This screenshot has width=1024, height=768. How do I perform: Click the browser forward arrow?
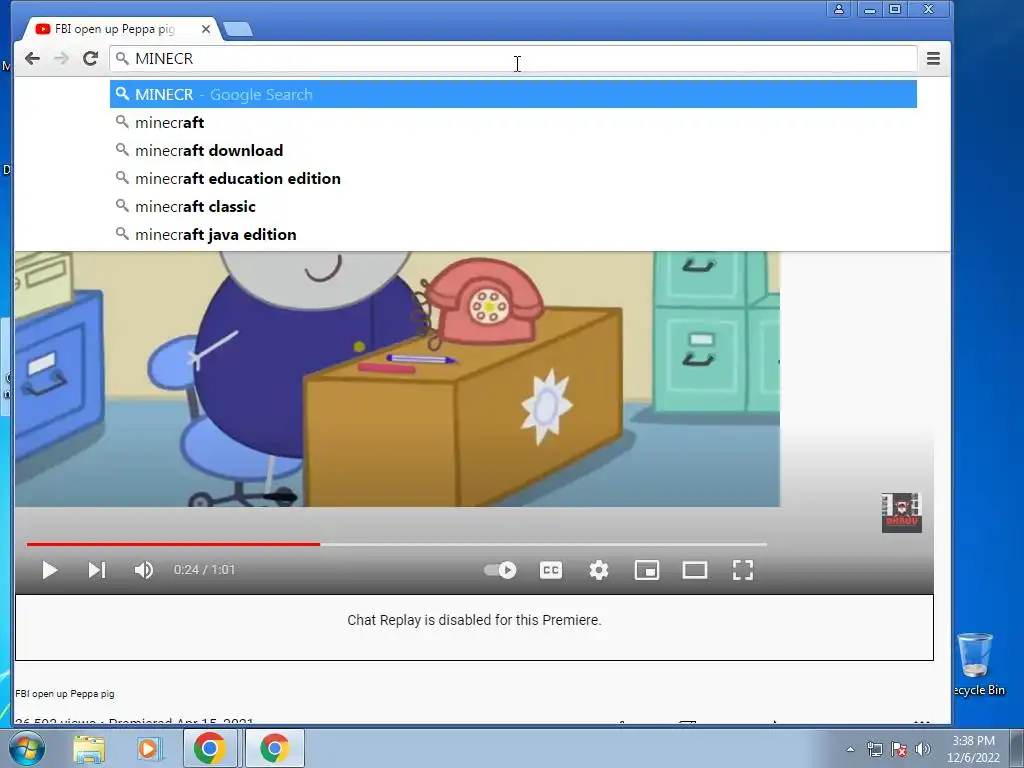click(x=61, y=59)
